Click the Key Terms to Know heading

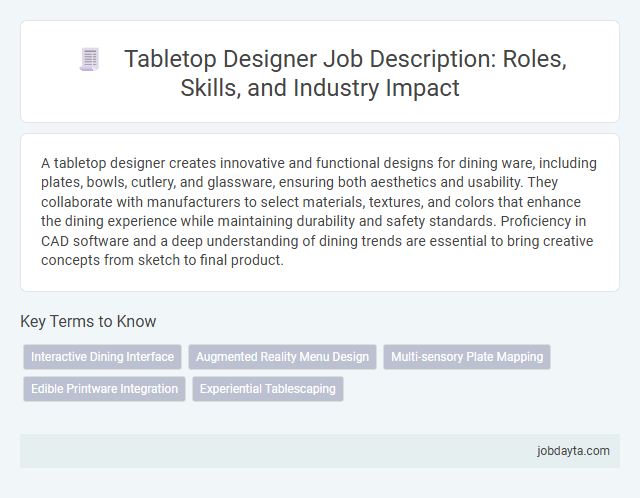pyautogui.click(x=88, y=321)
